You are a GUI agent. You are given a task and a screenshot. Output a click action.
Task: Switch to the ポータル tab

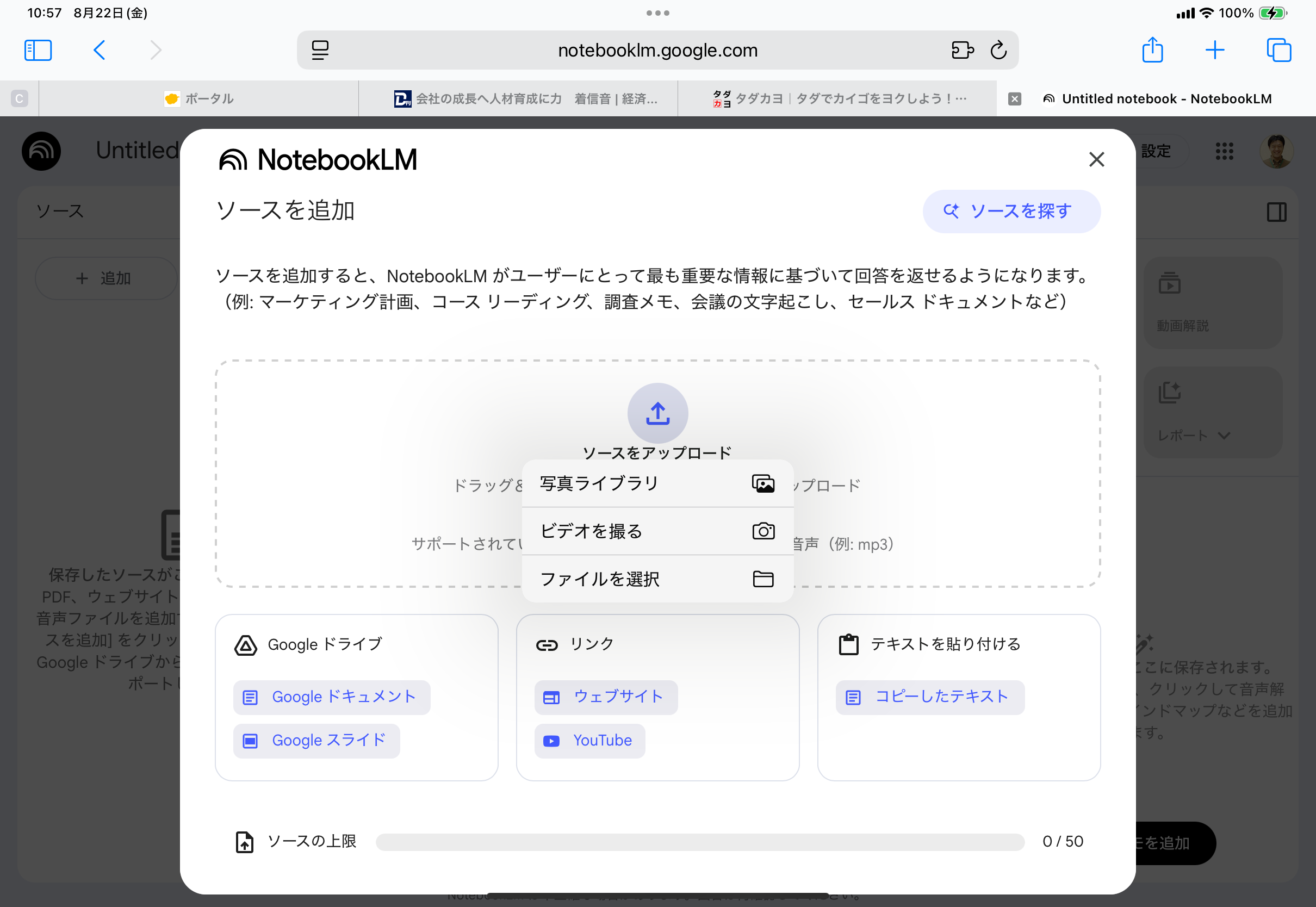point(199,99)
